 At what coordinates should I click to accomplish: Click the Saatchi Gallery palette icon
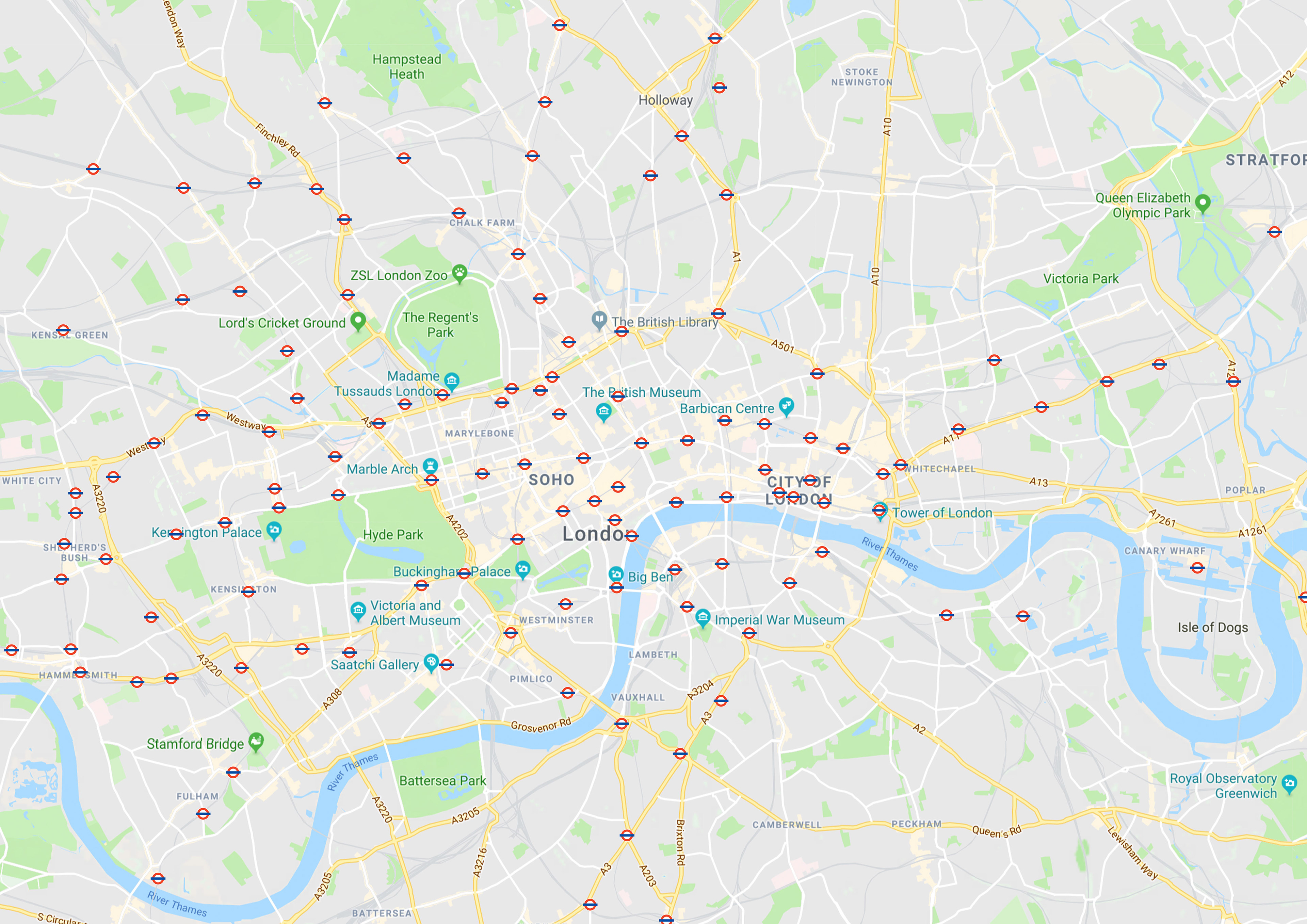tap(432, 663)
